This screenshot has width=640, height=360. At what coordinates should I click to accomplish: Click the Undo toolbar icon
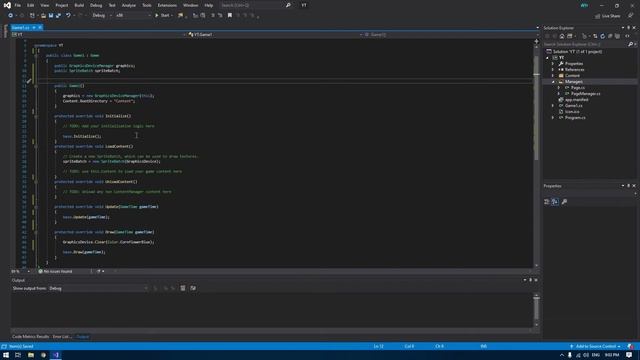click(68, 16)
